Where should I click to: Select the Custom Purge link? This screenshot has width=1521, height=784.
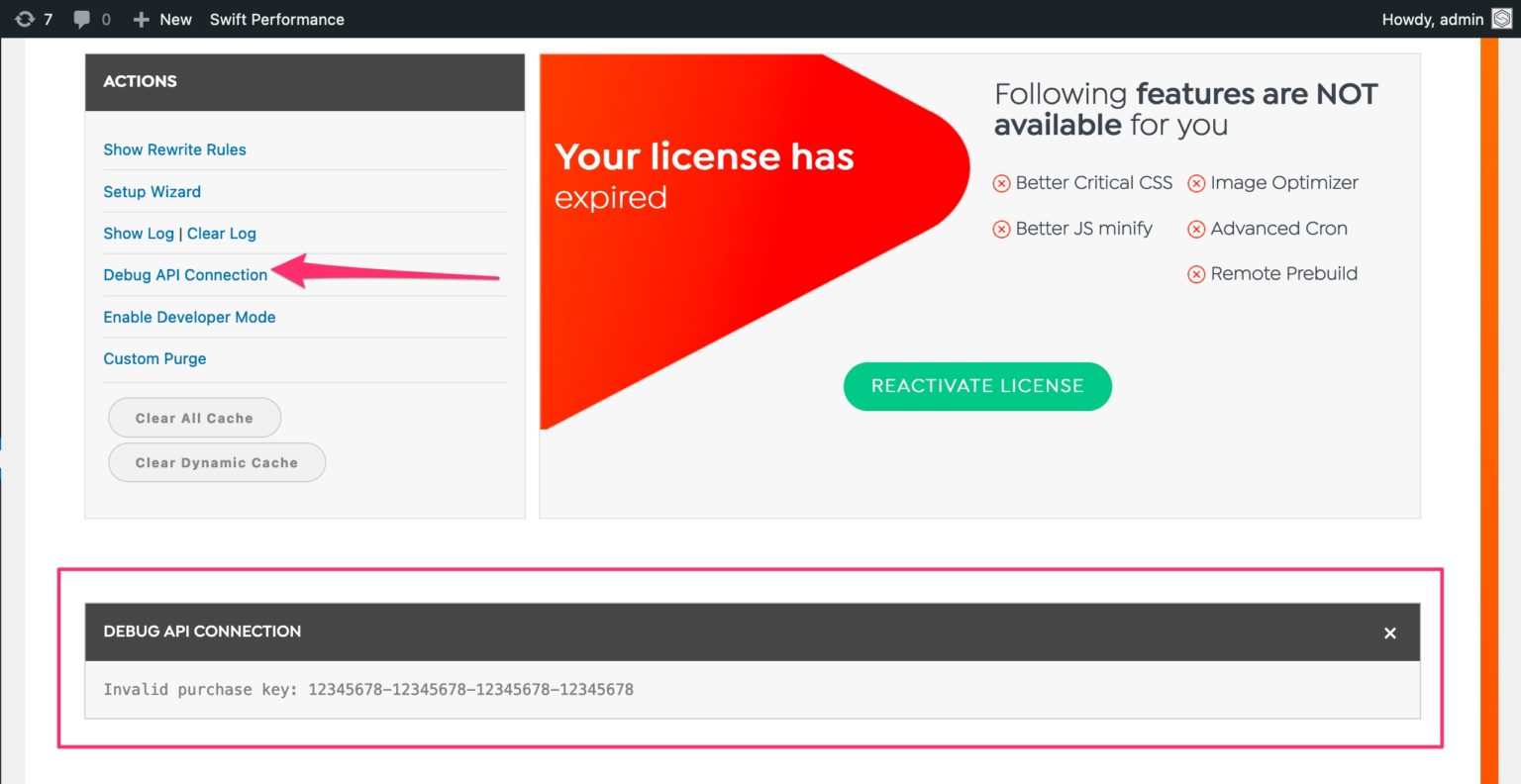pos(154,358)
